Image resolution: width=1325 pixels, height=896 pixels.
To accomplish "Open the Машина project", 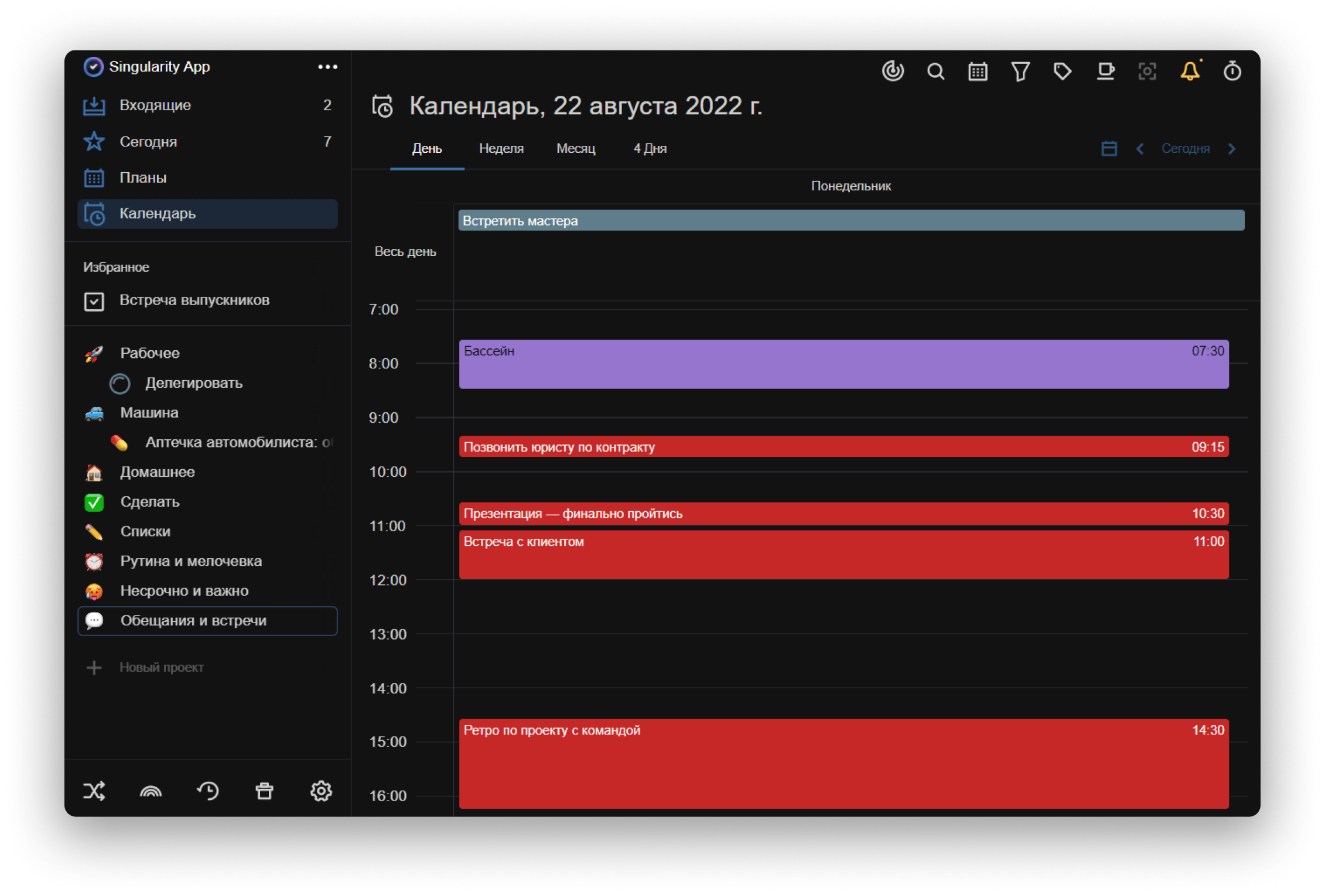I will 207,413.
